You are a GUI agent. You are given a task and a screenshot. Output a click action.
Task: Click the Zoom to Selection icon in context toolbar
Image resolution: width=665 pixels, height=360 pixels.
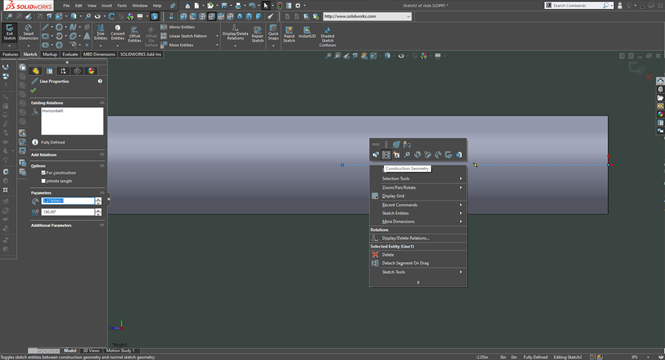[407, 155]
